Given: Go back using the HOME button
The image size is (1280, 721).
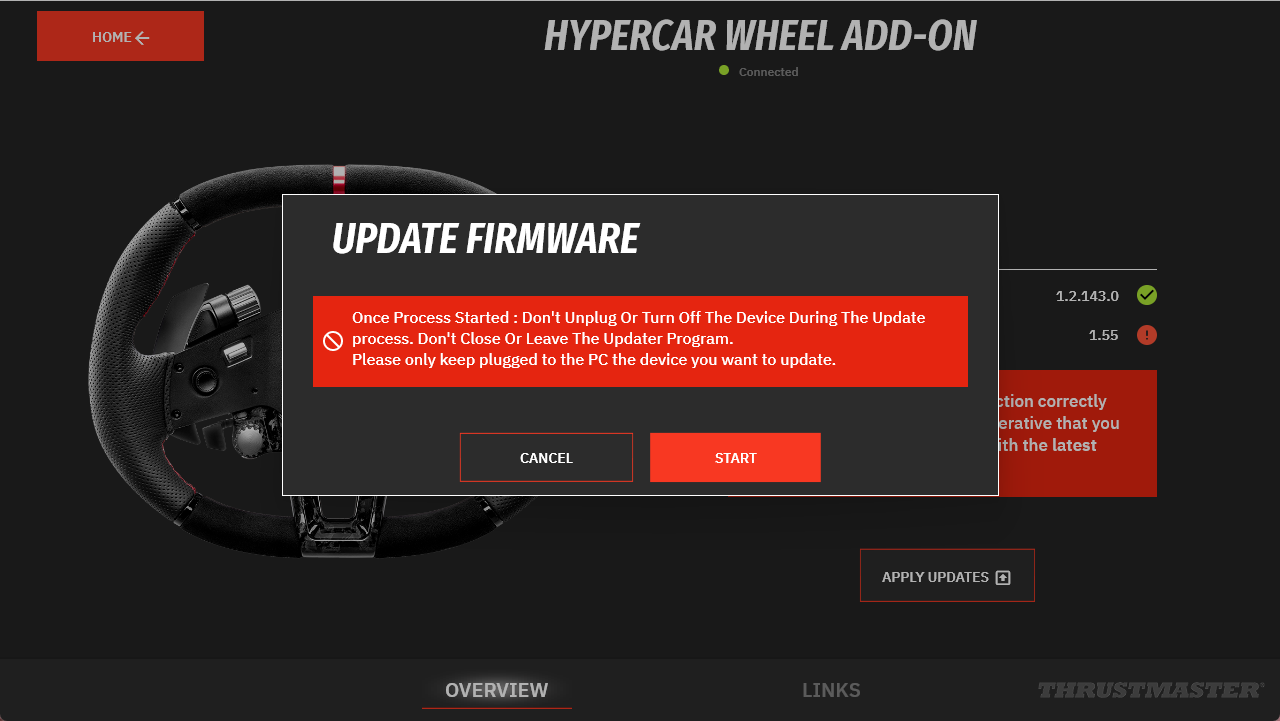Looking at the screenshot, I should [120, 36].
